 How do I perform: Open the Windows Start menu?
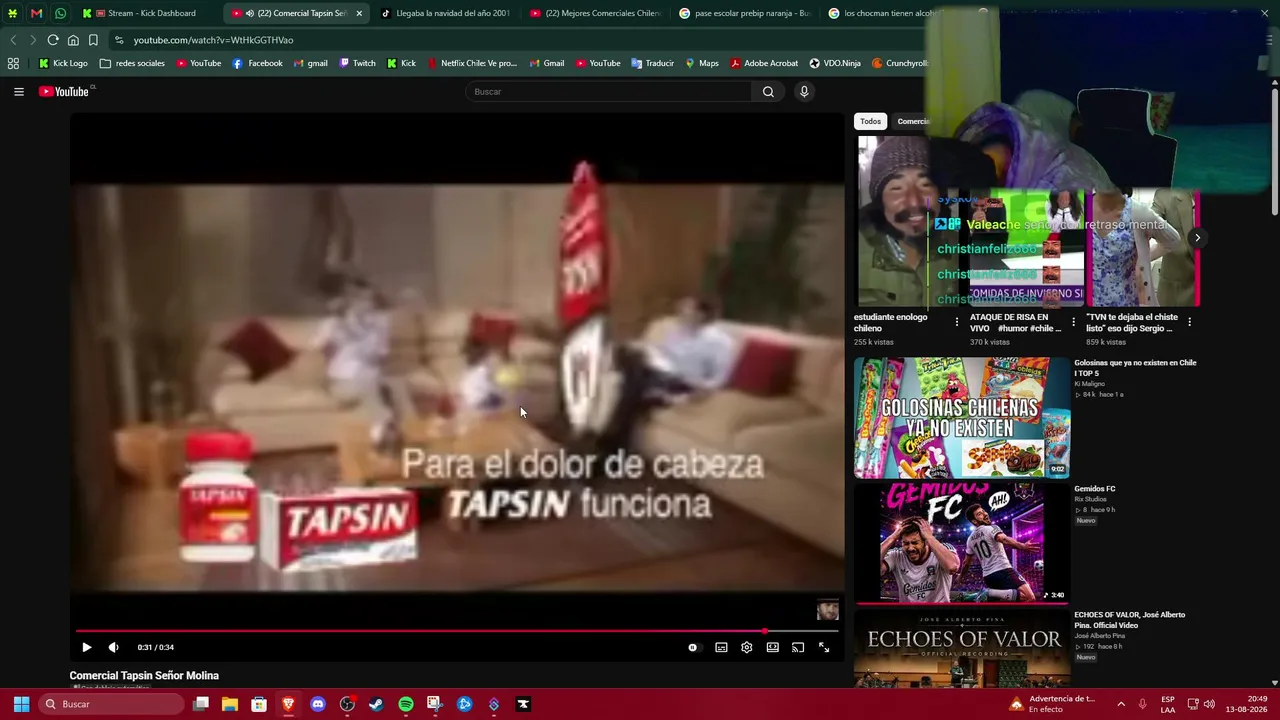21,704
